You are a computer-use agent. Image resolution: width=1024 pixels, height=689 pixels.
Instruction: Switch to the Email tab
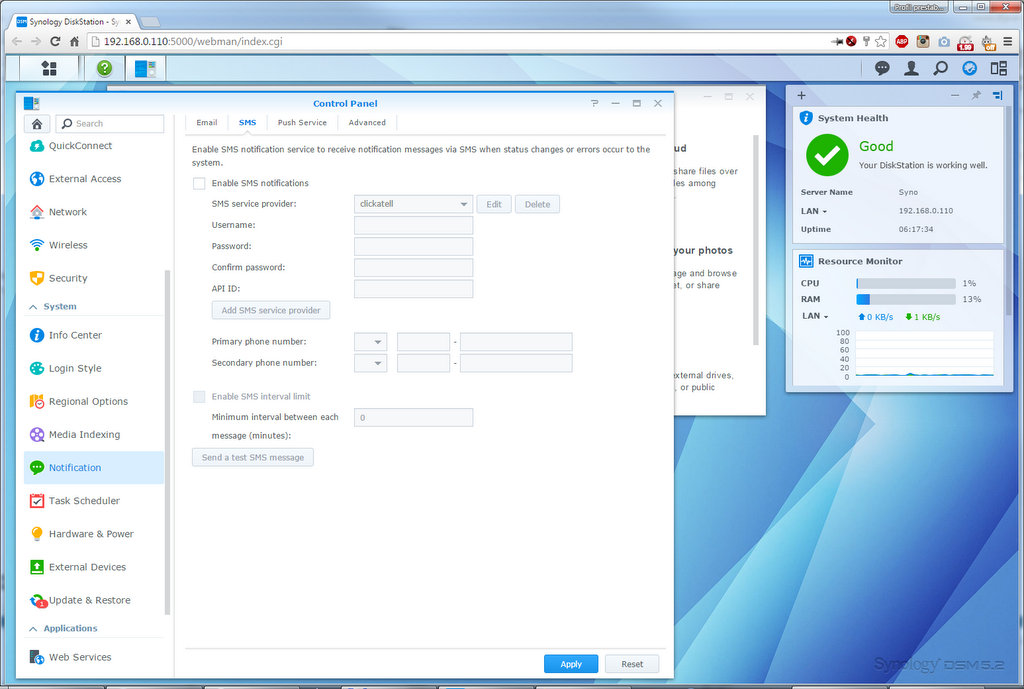pos(206,123)
